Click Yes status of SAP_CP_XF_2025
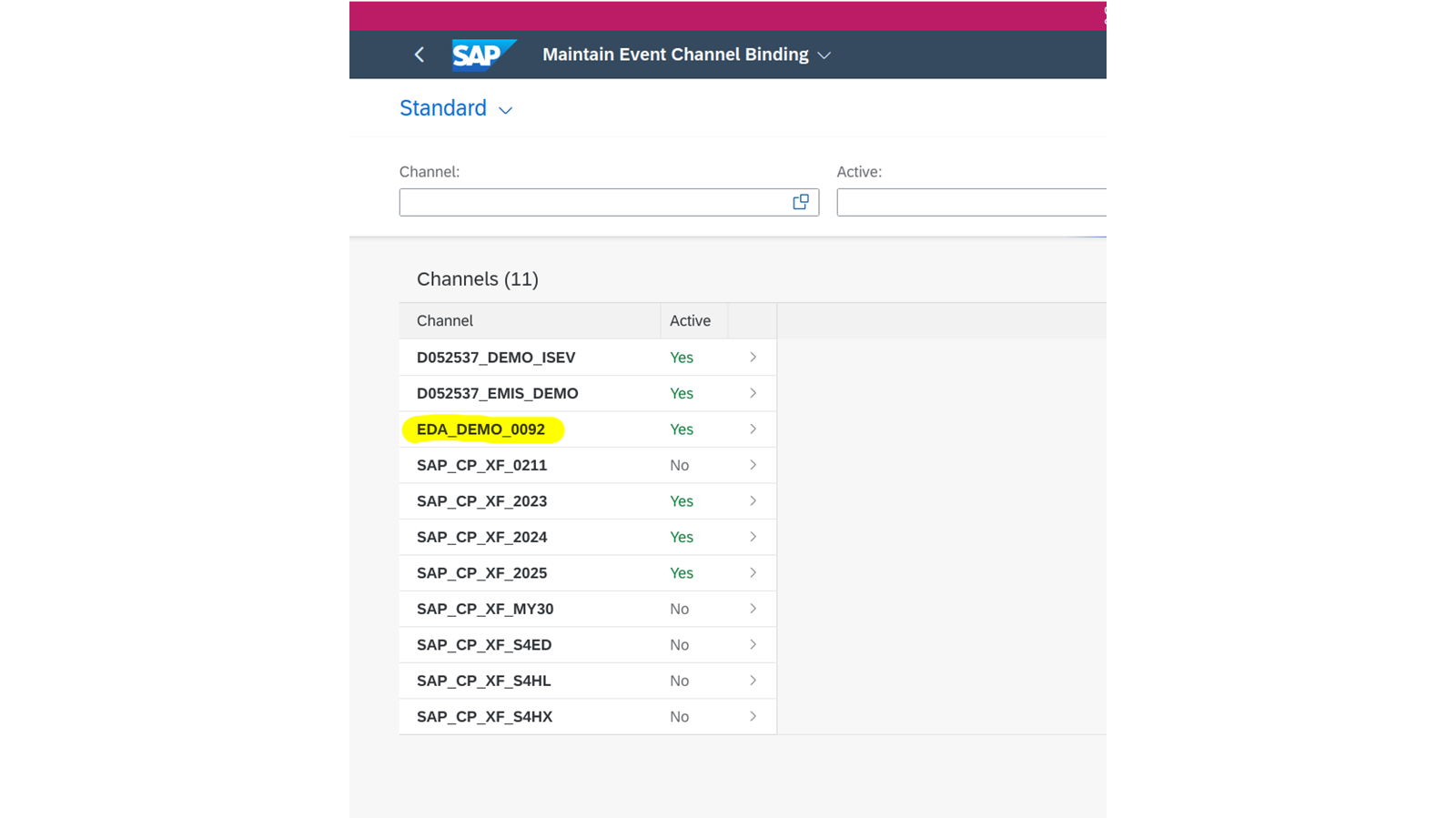1456x818 pixels. pyautogui.click(x=682, y=573)
